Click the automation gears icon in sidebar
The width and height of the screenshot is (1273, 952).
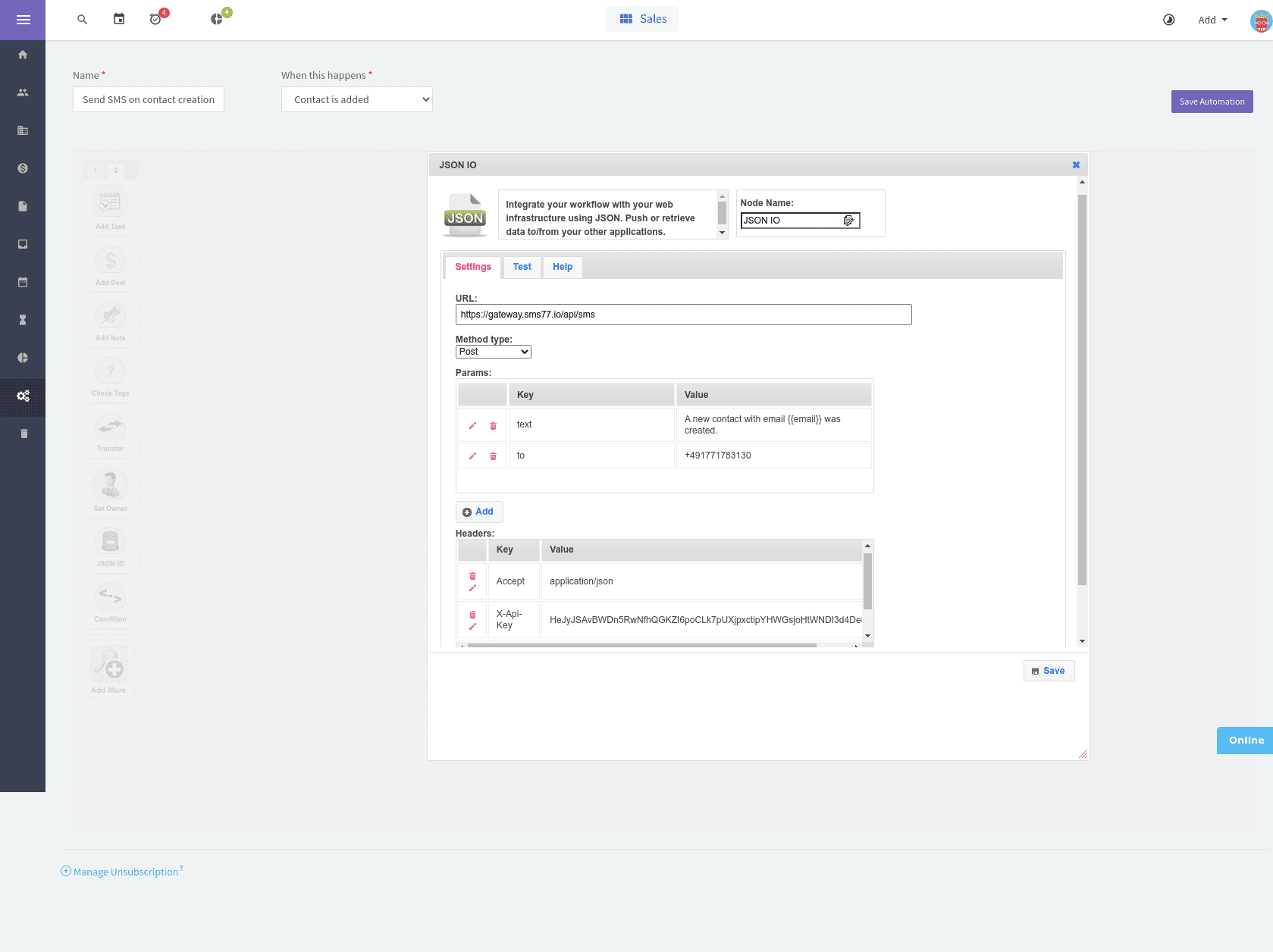[x=23, y=396]
